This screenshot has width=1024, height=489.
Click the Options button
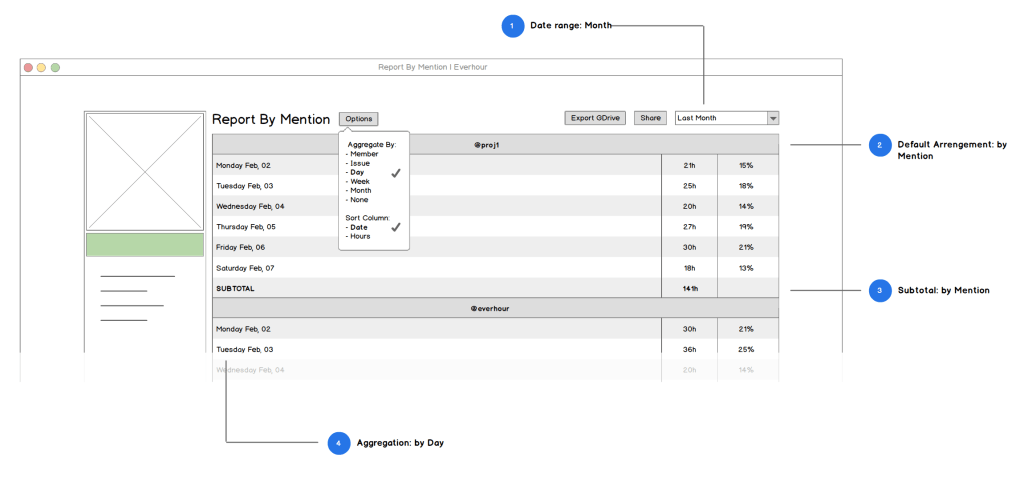click(x=358, y=119)
